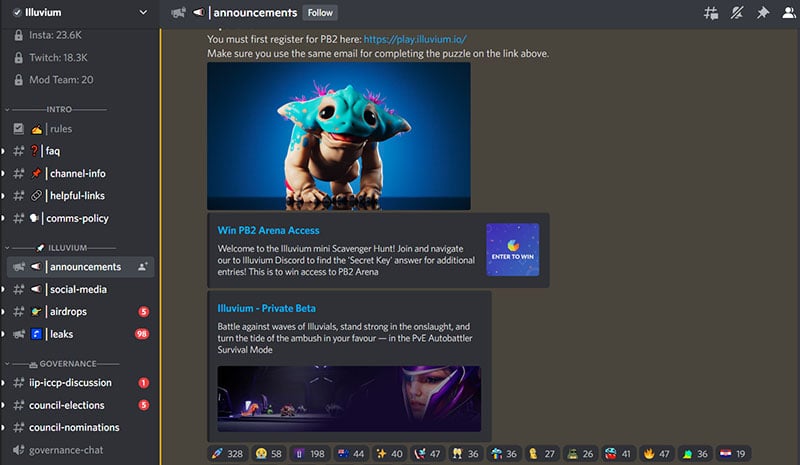The height and width of the screenshot is (465, 800).
Task: Toggle the reaction with 26
Action: pos(580,454)
